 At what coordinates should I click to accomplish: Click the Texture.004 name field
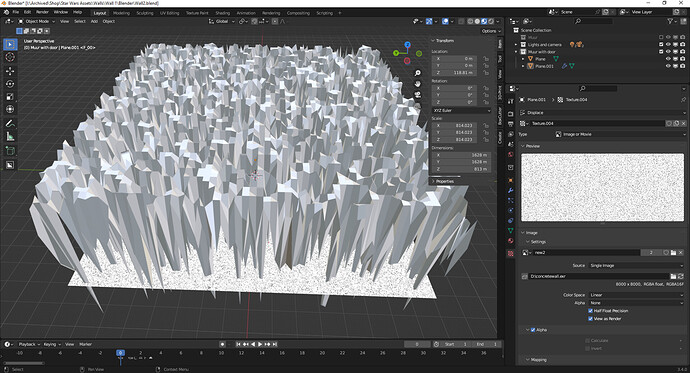[x=598, y=124]
